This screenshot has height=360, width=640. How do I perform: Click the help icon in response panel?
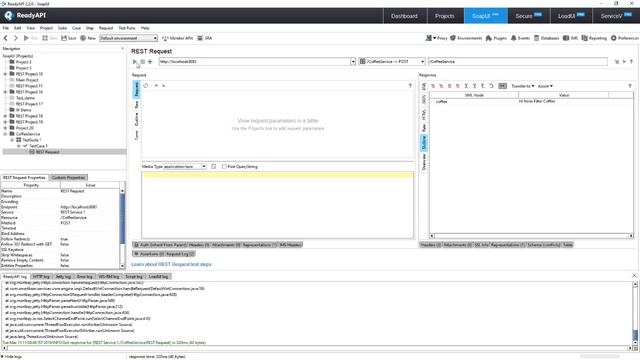(630, 86)
